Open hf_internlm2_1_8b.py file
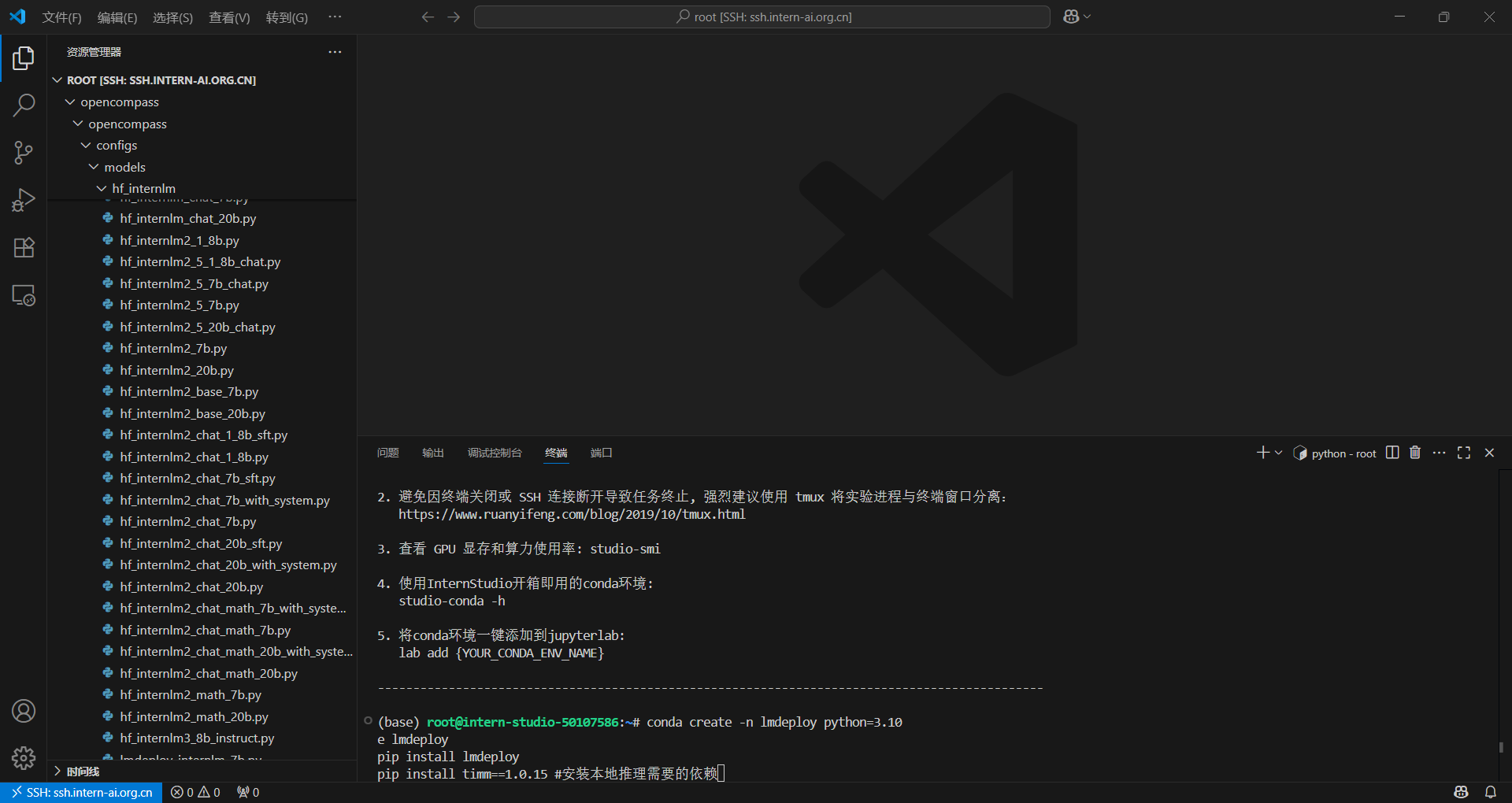This screenshot has width=1512, height=803. pyautogui.click(x=180, y=241)
